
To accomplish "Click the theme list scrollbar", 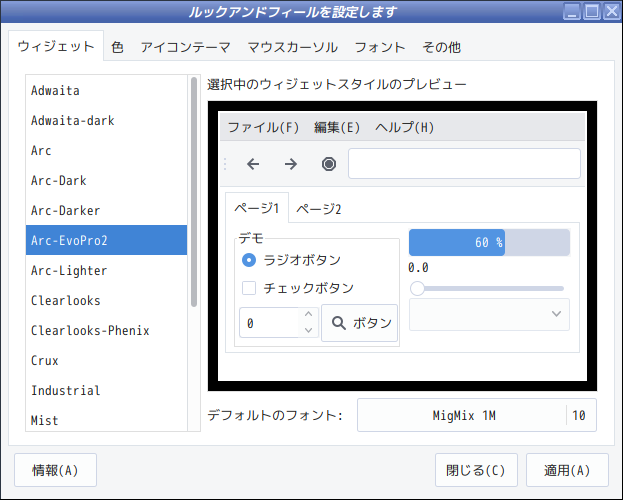I will pyautogui.click(x=194, y=192).
